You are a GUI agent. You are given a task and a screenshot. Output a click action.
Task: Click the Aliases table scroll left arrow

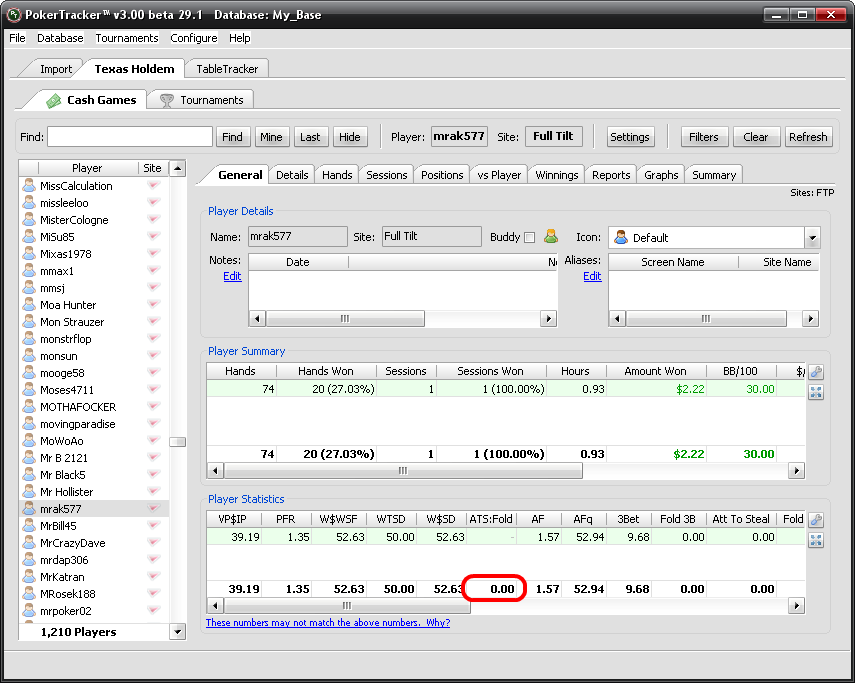(617, 318)
